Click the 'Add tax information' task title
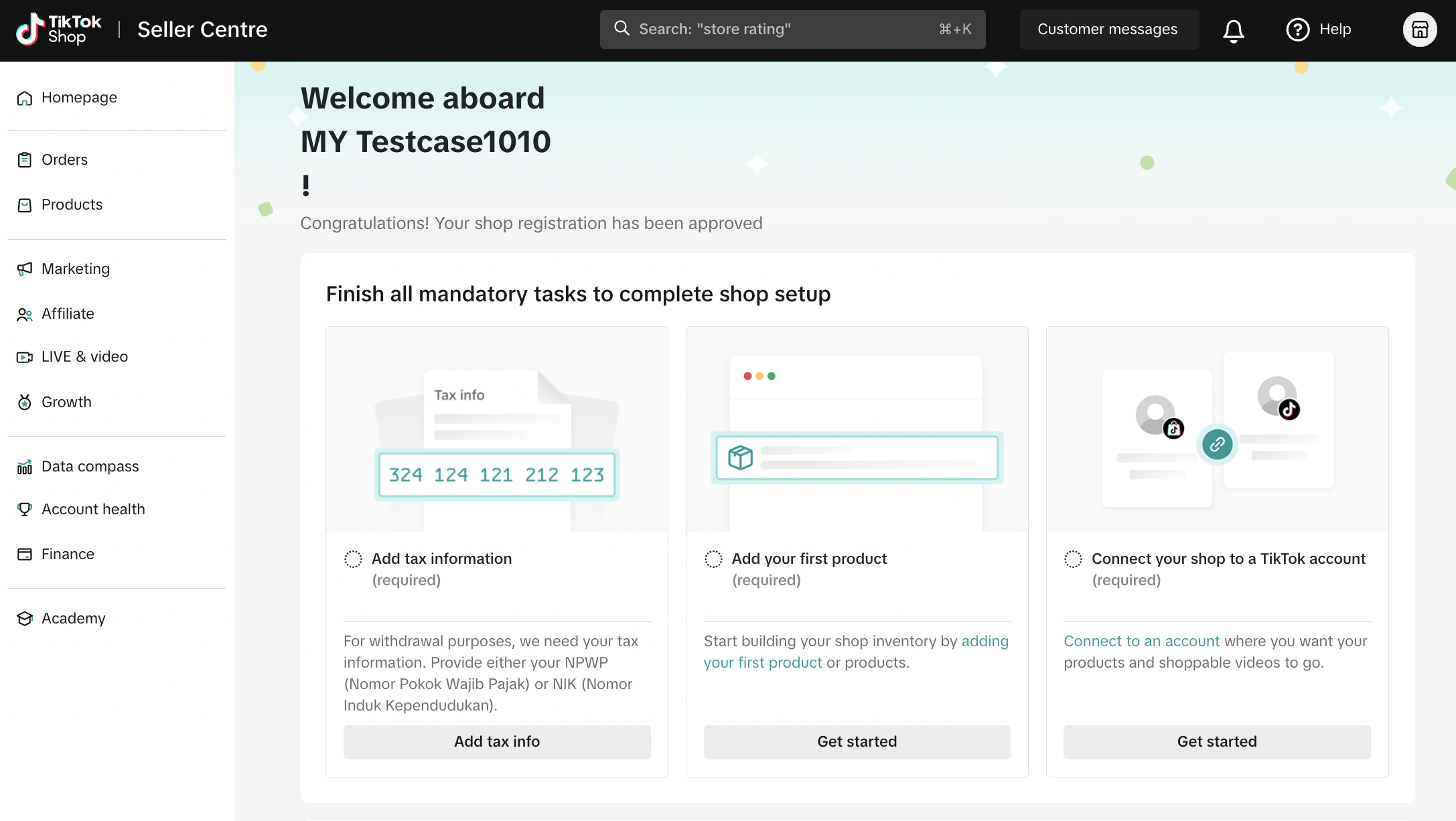1456x821 pixels. coord(441,559)
